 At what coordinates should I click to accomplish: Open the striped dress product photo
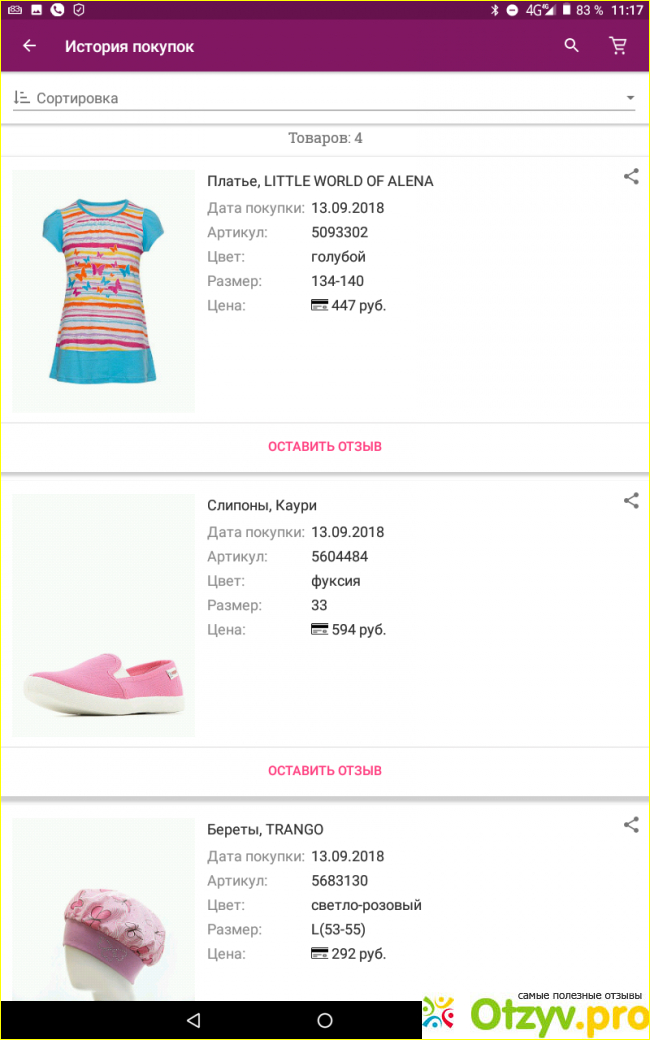click(103, 290)
